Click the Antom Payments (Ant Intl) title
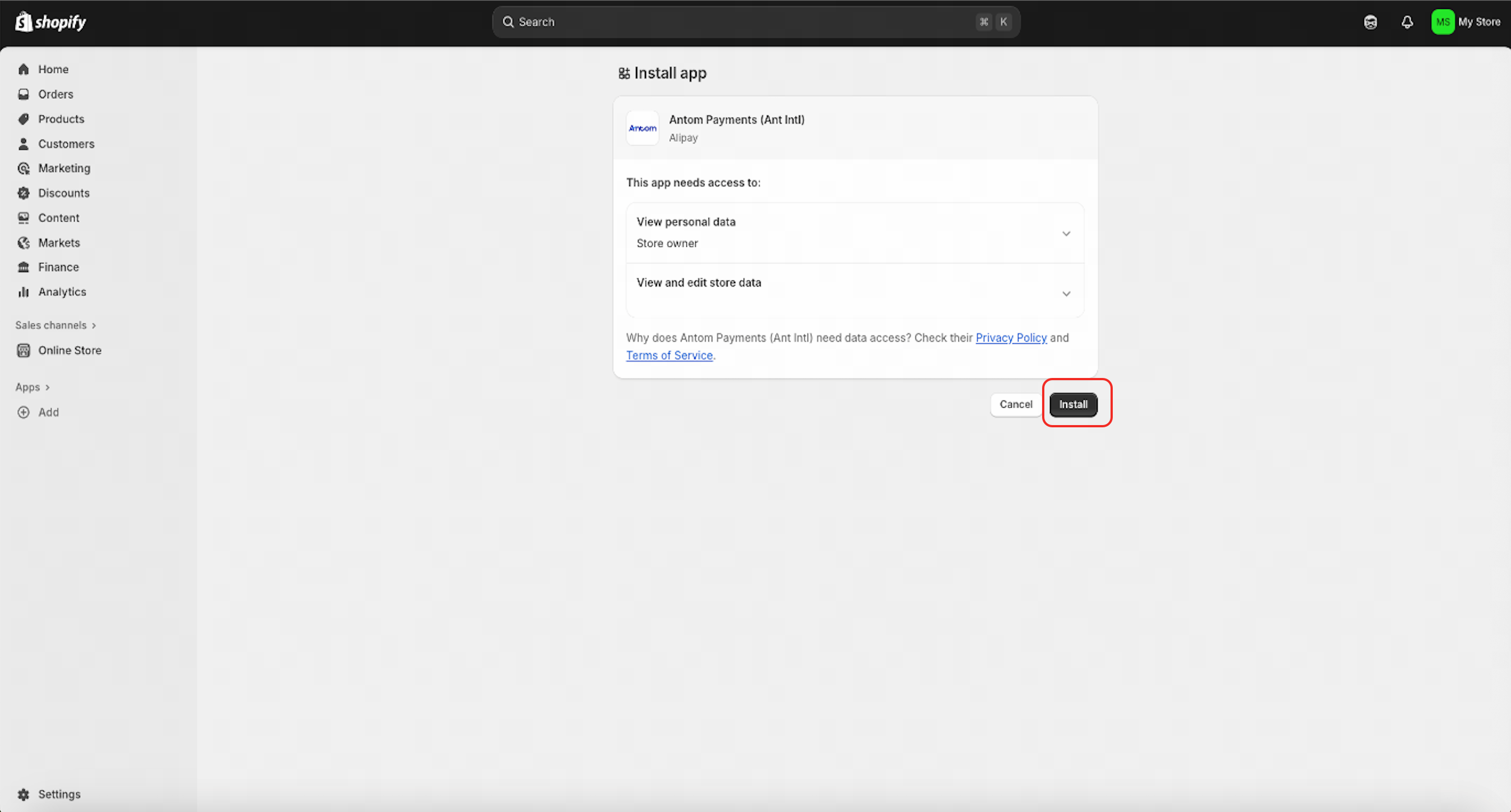 click(737, 119)
